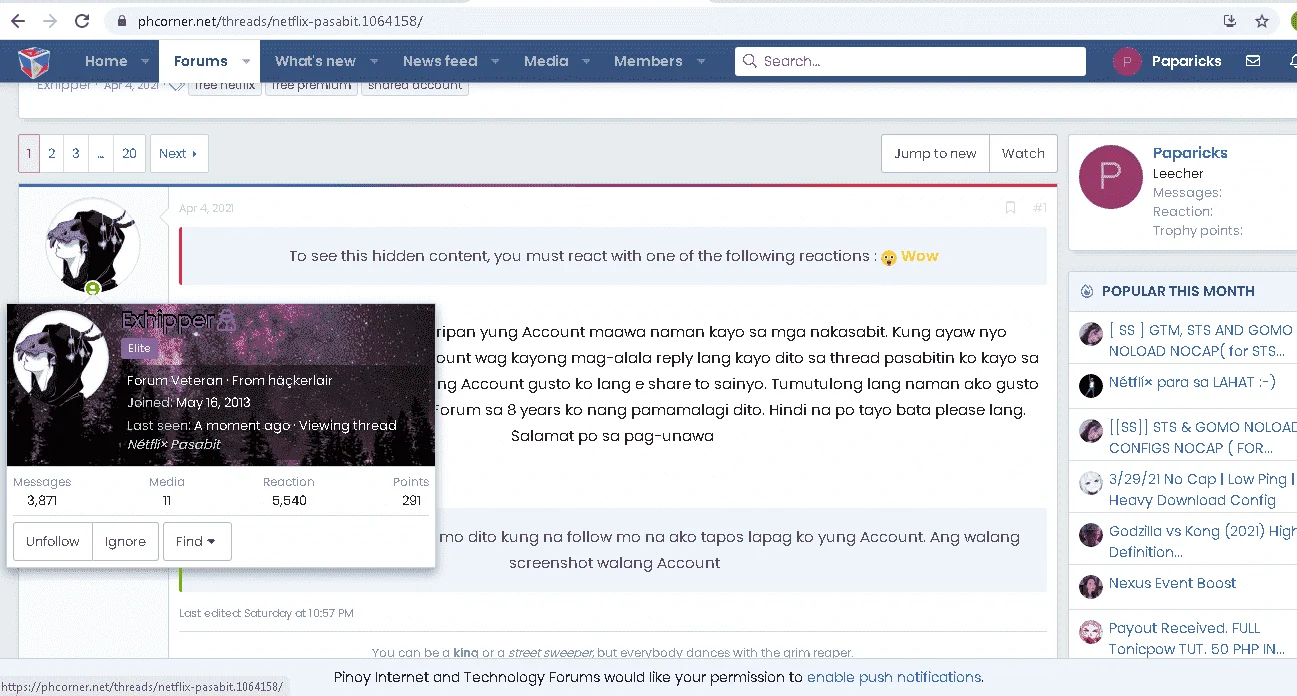Open page jump ellipsis in pagination
This screenshot has width=1297, height=696.
[101, 153]
